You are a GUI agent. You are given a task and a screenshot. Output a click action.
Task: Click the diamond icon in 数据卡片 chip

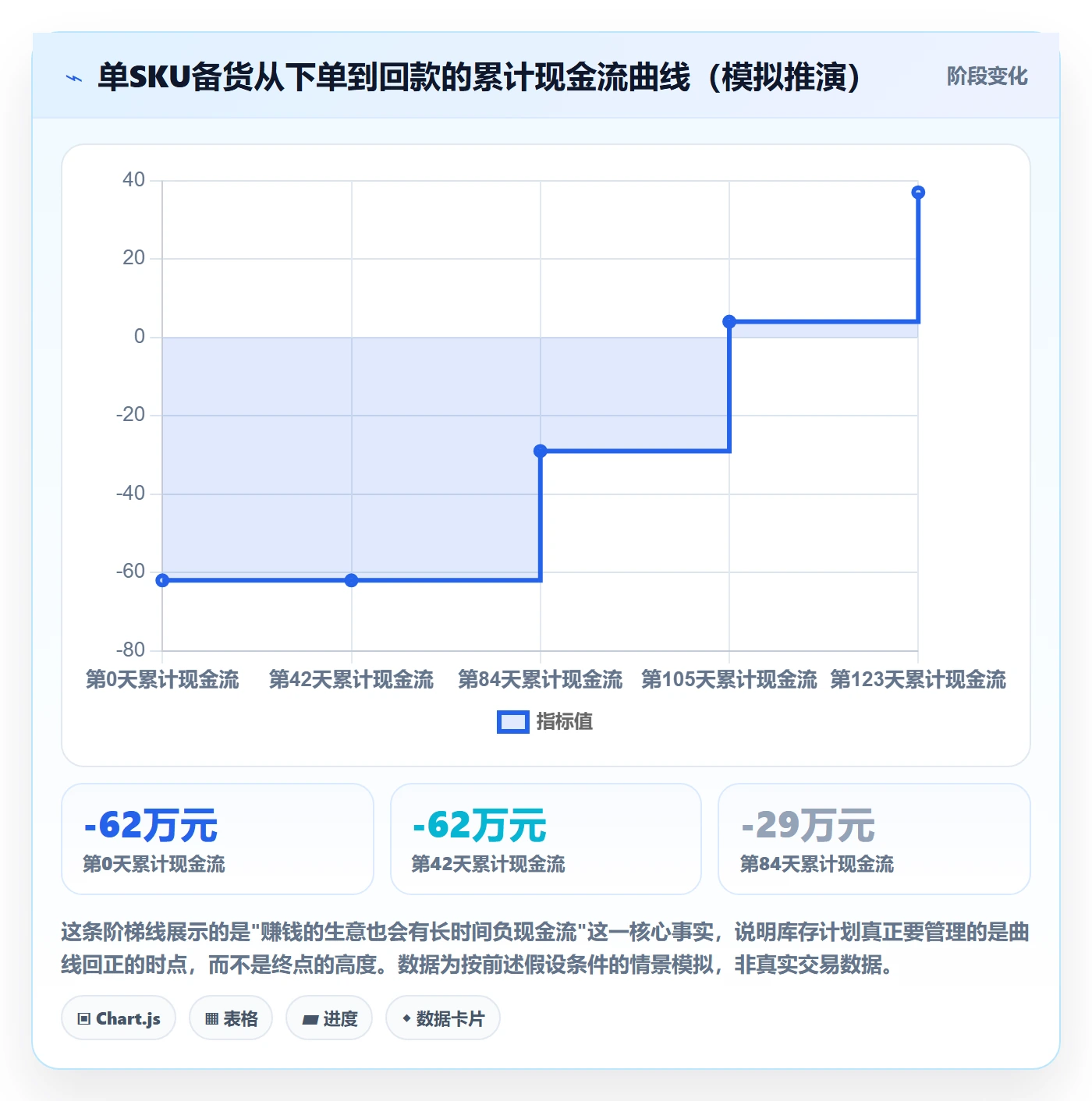[406, 1018]
